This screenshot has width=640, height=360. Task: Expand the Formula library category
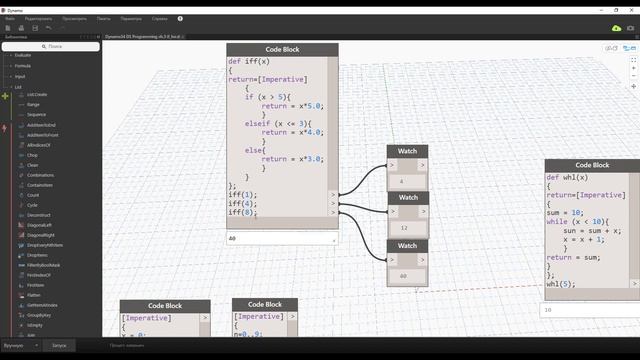pos(23,66)
